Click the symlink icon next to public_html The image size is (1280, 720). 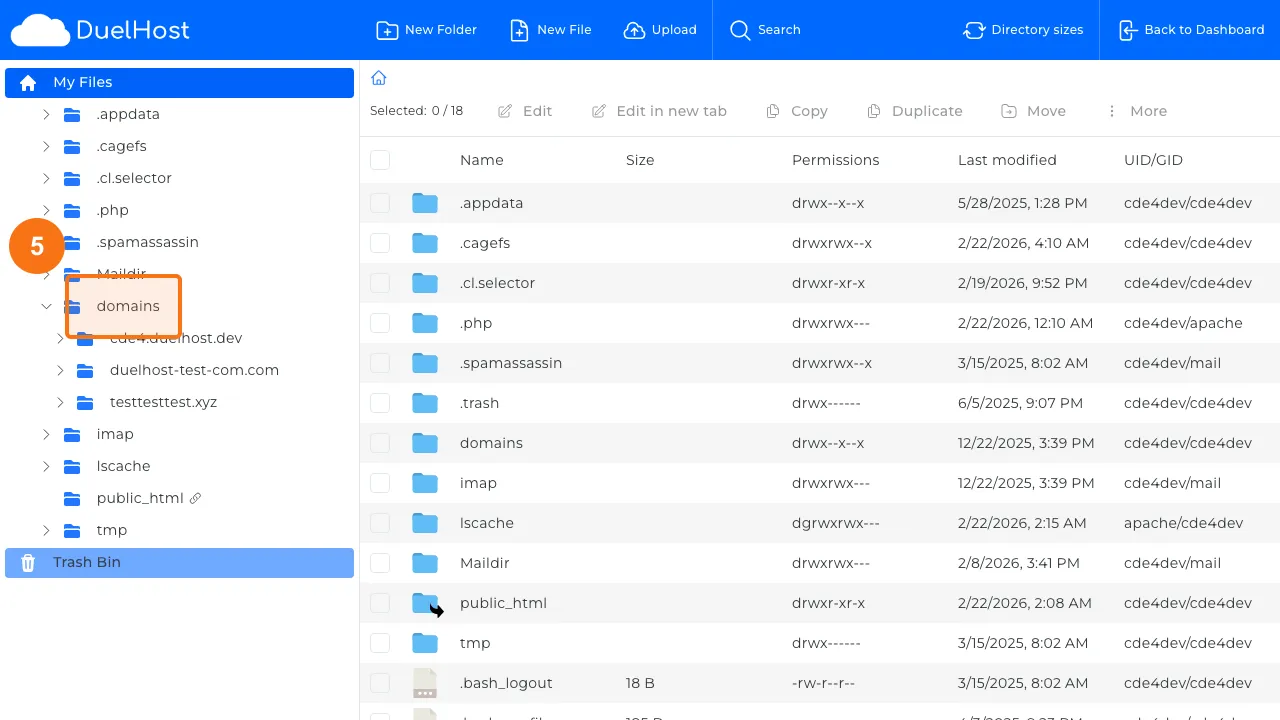pos(196,497)
